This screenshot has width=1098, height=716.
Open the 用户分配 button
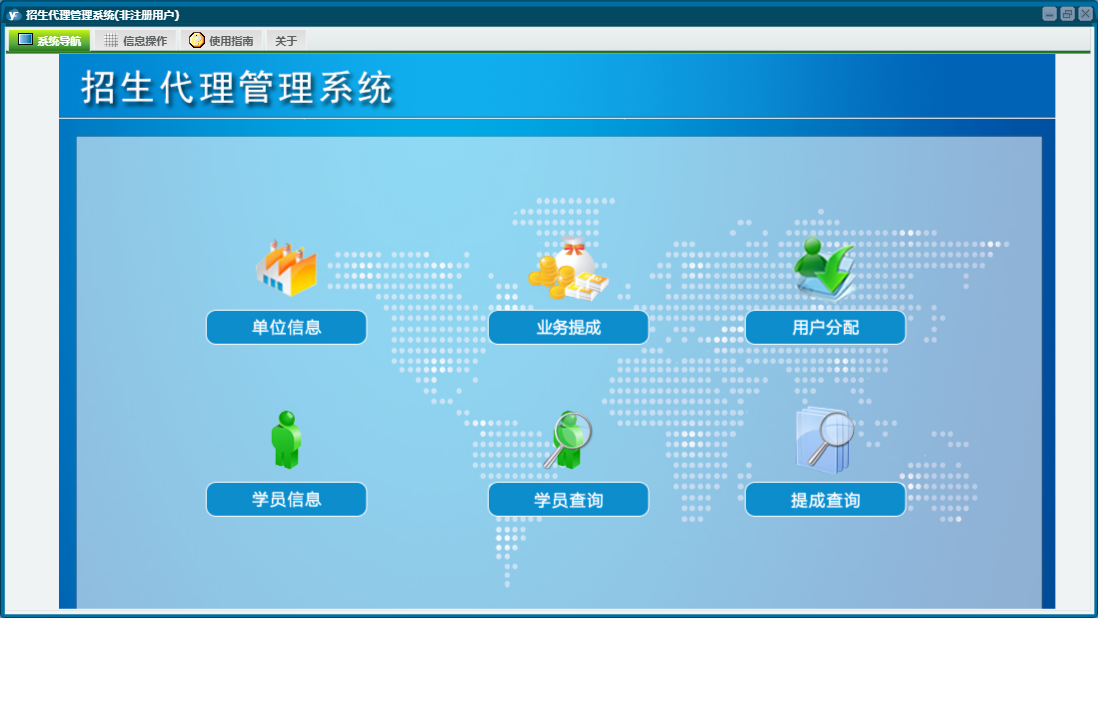click(825, 327)
